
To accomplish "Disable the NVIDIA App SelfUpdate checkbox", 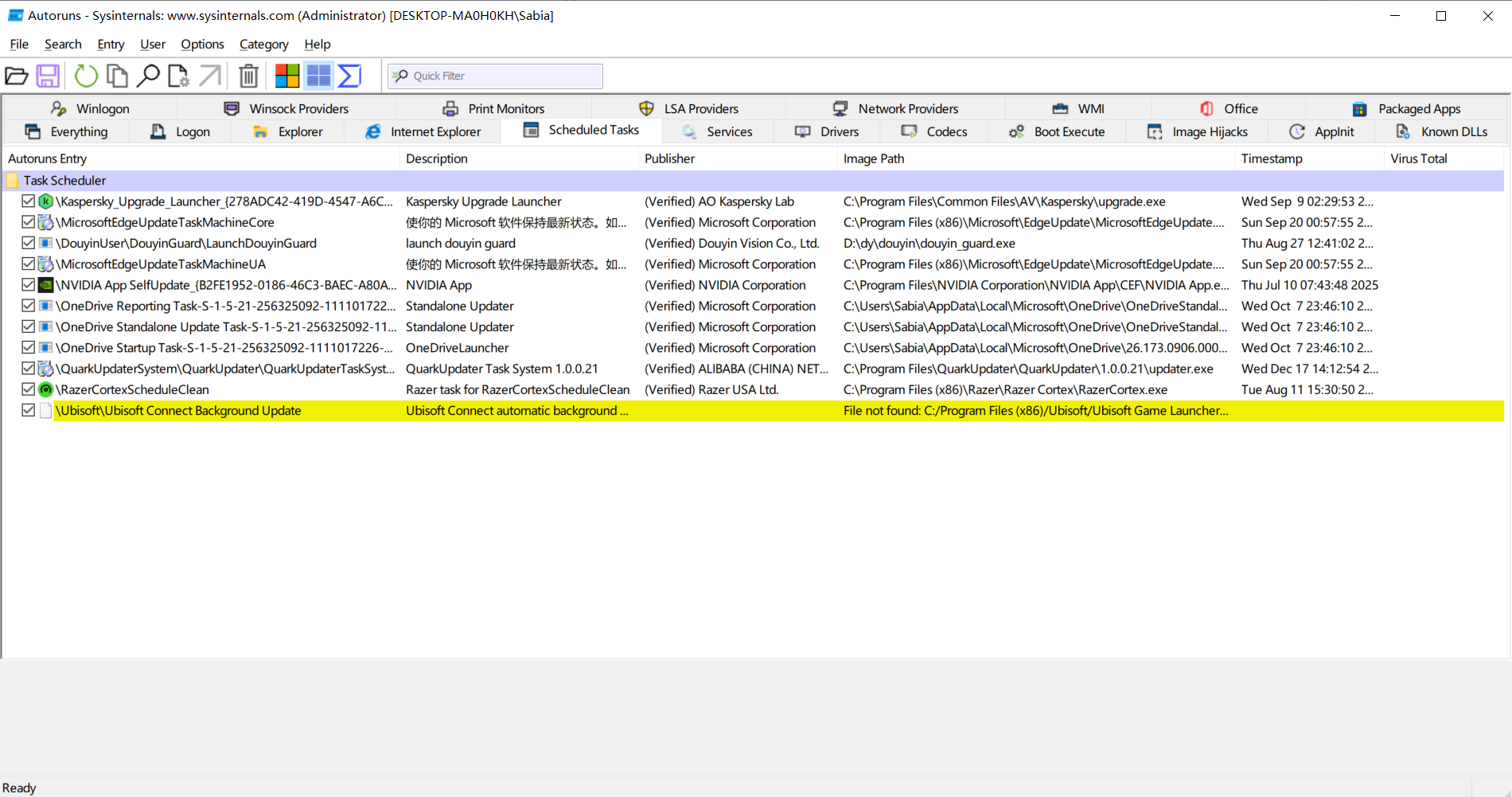I will [29, 285].
